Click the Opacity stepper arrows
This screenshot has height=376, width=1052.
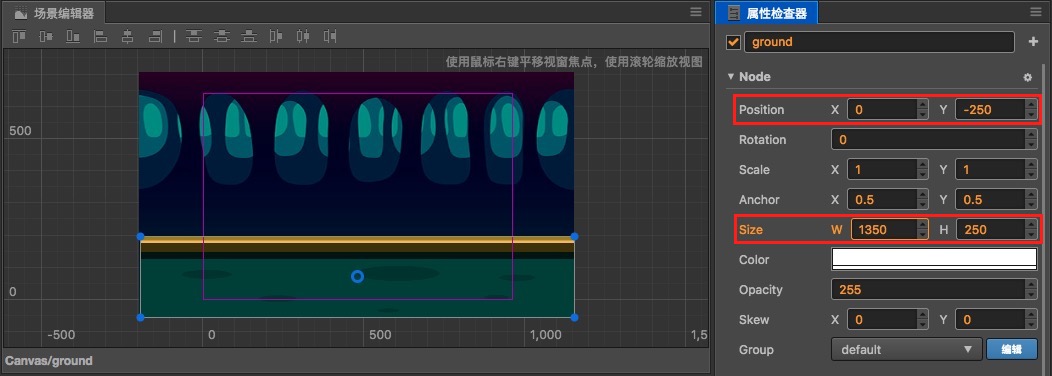coord(1031,289)
